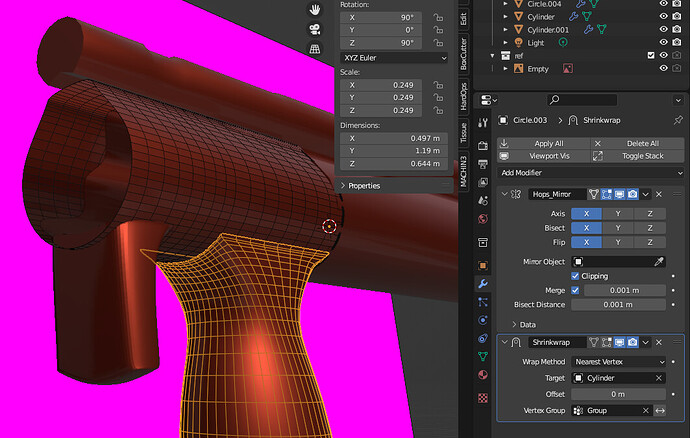Screen dimensions: 690x438
Task: Disable Cylinder in renders camera icon
Action: pos(677,16)
